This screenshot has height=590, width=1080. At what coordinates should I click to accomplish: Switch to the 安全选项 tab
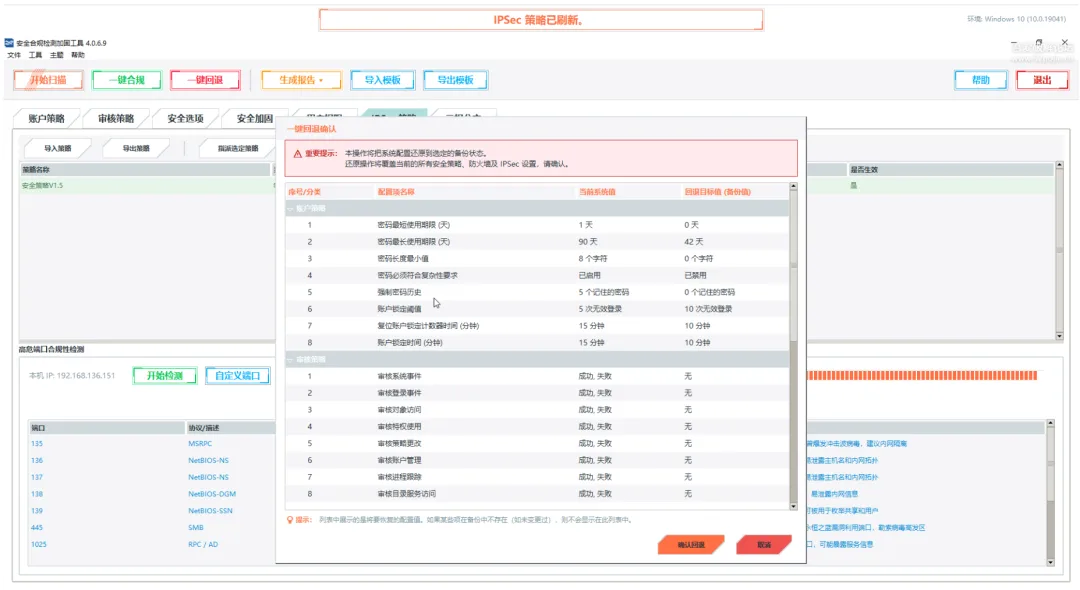click(185, 118)
